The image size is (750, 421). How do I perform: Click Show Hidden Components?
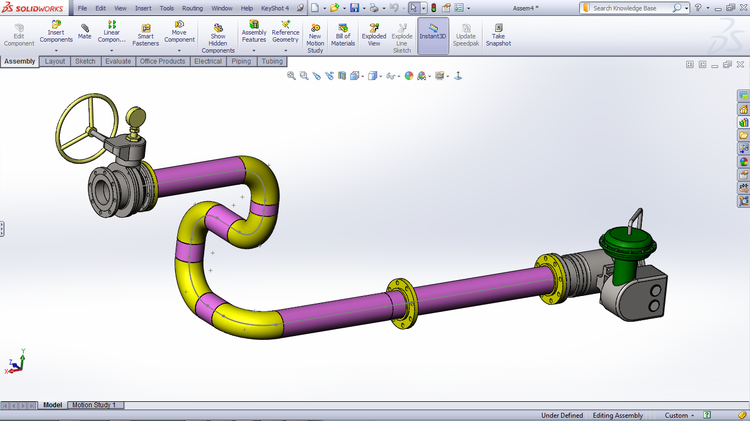click(217, 38)
